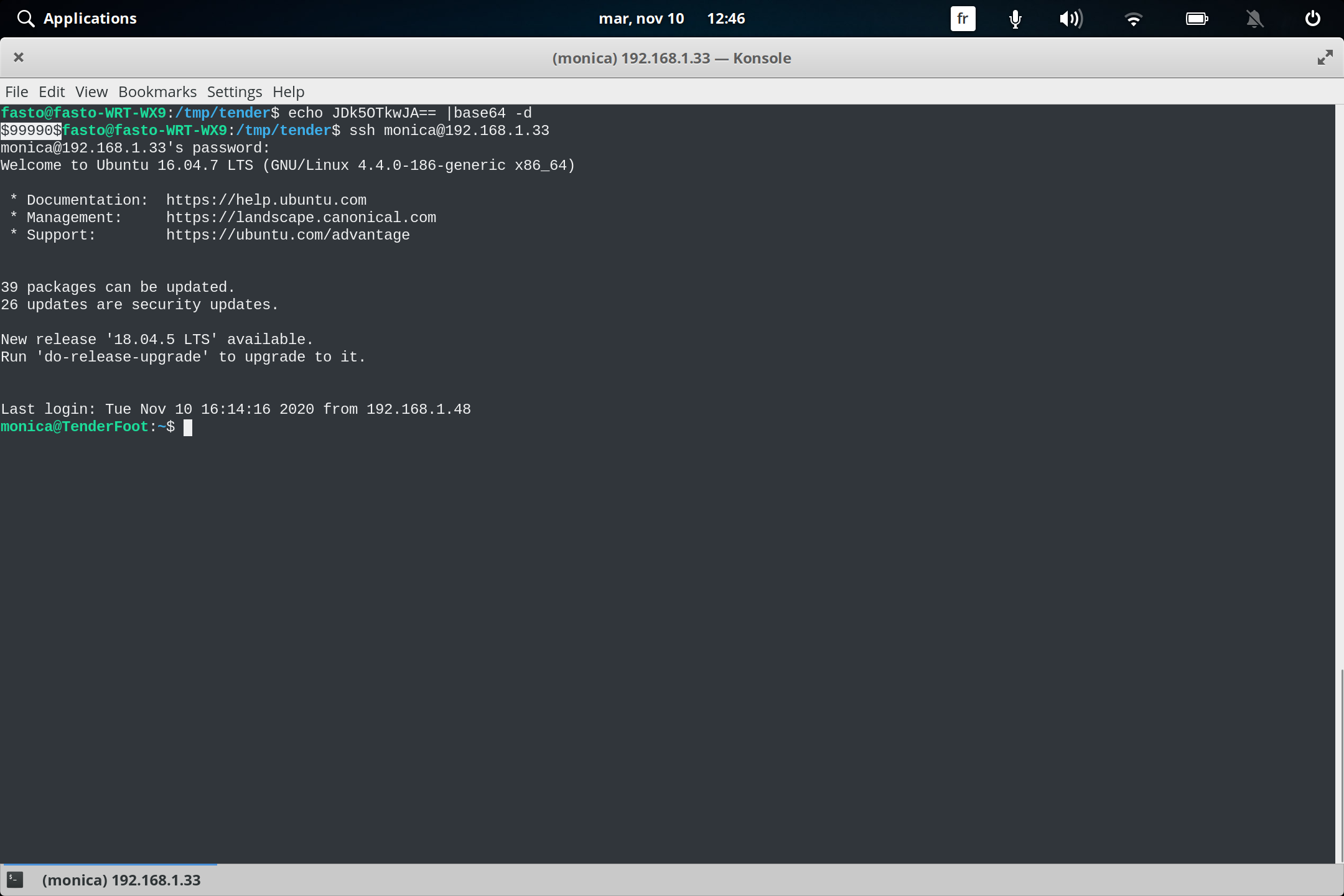1344x896 pixels.
Task: Switch to the (monica) 192.168.1.33 tab
Action: 121,879
